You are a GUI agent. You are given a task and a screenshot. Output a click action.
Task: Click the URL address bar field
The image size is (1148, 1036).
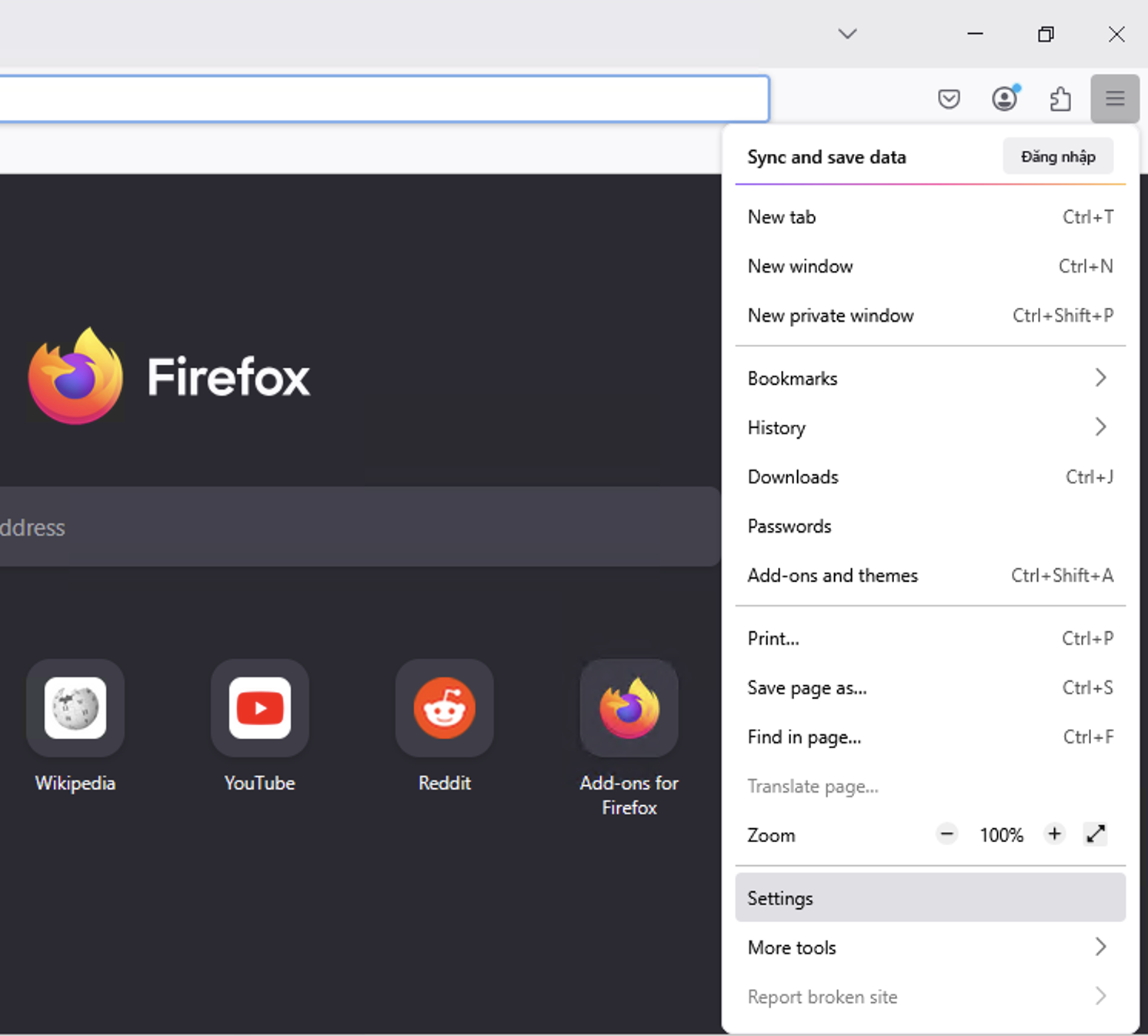[x=383, y=99]
